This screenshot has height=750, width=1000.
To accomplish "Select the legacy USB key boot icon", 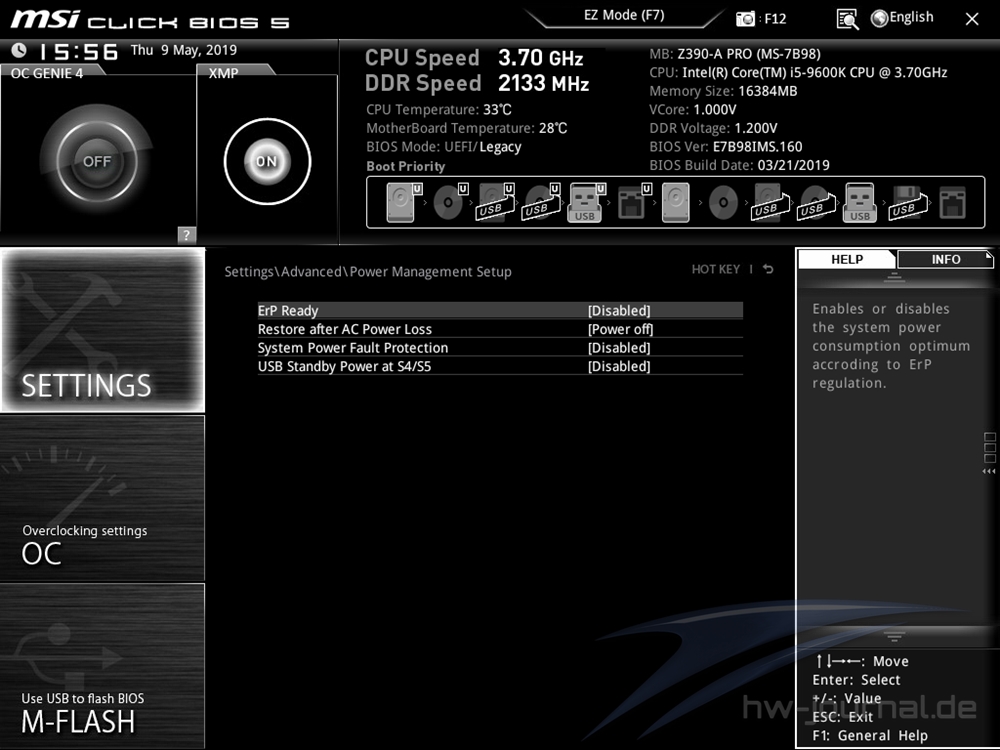I will [x=860, y=203].
